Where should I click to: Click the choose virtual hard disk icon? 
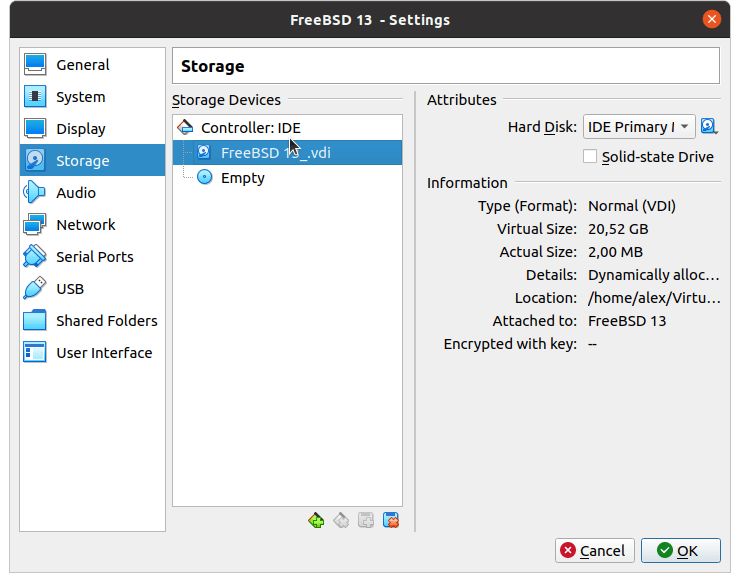click(x=709, y=127)
